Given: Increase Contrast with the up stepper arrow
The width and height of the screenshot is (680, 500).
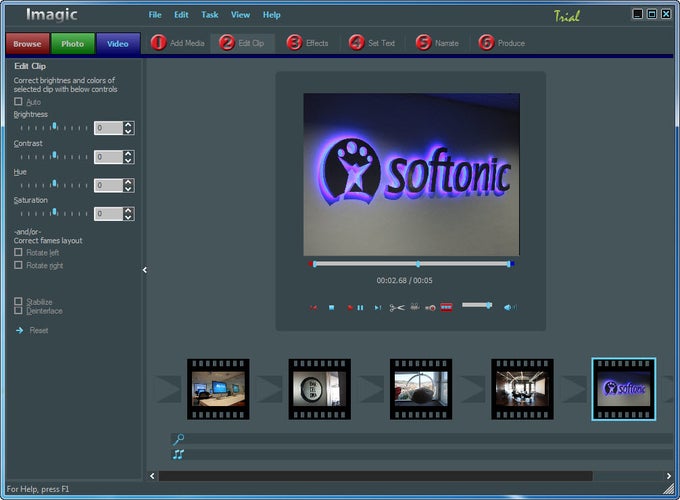Looking at the screenshot, I should click(128, 154).
